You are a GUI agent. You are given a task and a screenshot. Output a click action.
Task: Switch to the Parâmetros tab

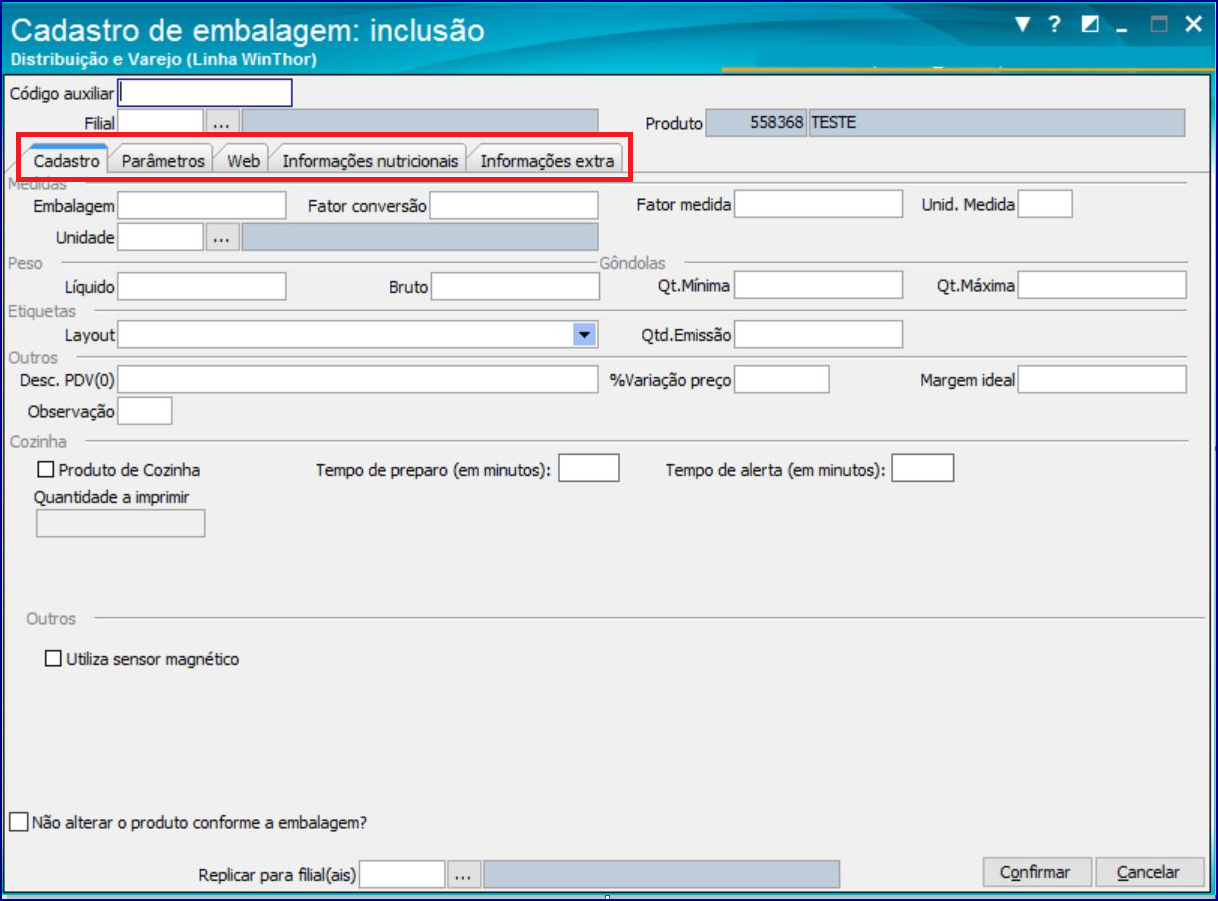(x=163, y=161)
